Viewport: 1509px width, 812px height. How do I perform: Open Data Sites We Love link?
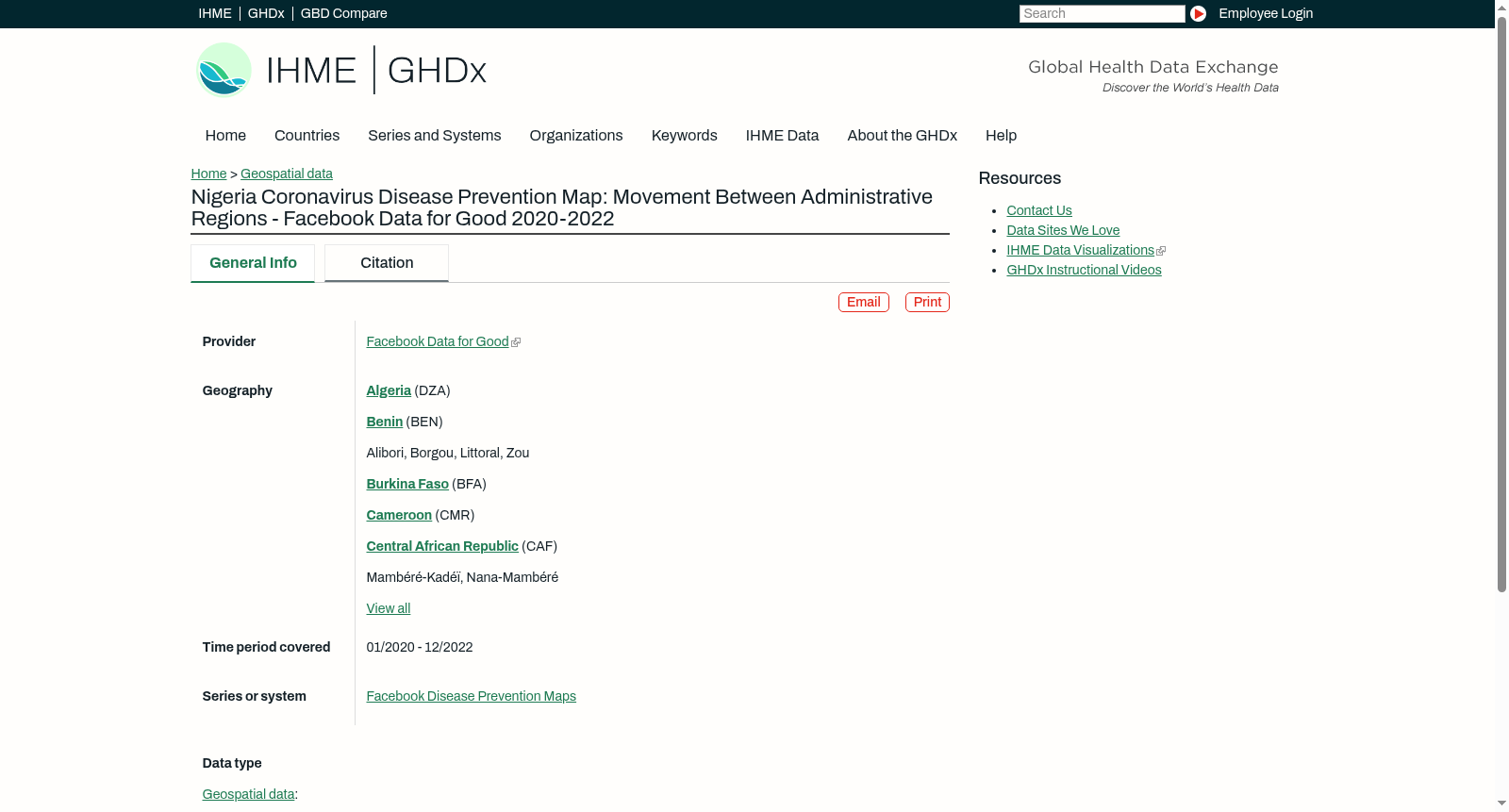click(1063, 230)
